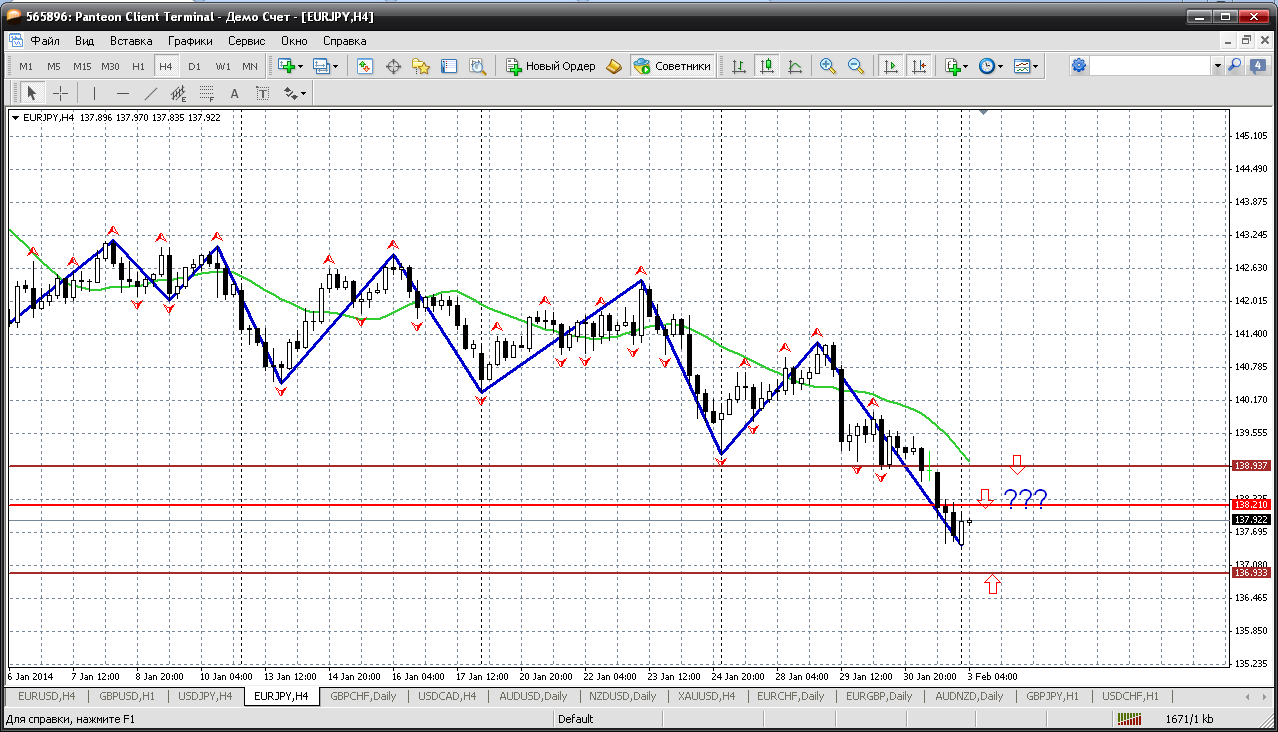Open new chart via green plus icon
This screenshot has height=732, width=1278.
(288, 66)
